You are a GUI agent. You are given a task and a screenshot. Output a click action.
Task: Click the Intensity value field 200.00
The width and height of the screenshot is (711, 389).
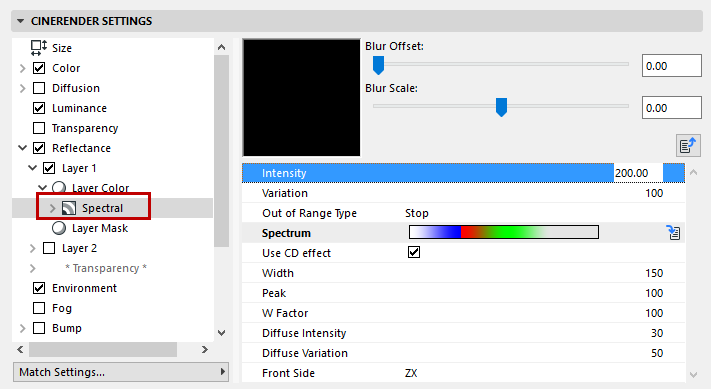coord(638,173)
